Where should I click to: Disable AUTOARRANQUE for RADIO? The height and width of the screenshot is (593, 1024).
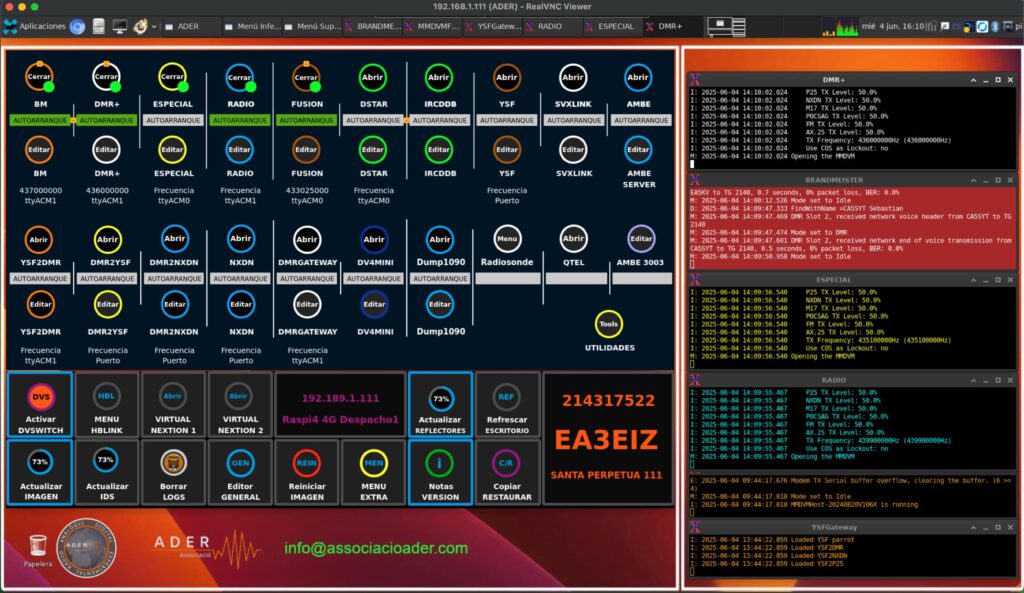(x=240, y=120)
